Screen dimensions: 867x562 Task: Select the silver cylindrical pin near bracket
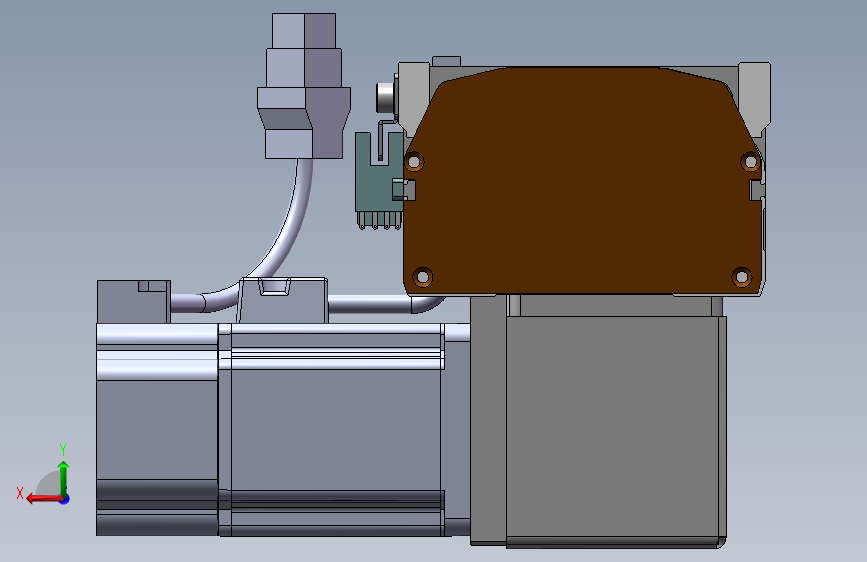[385, 97]
